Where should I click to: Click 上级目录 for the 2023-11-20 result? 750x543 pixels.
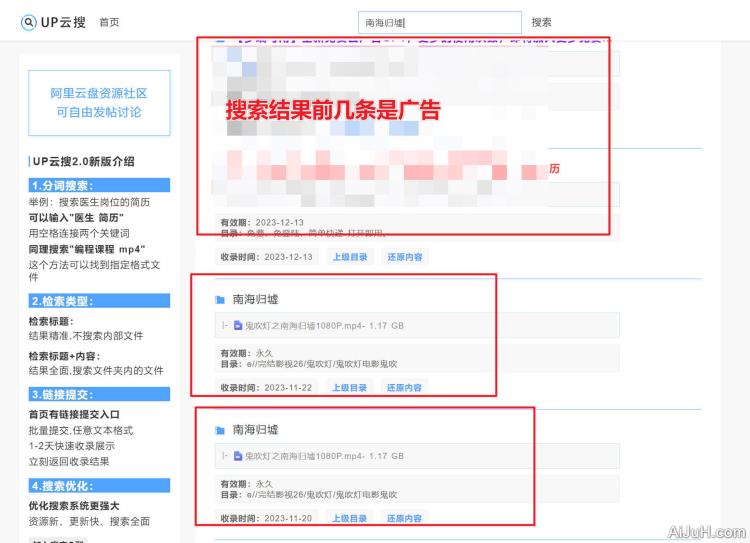pyautogui.click(x=349, y=518)
